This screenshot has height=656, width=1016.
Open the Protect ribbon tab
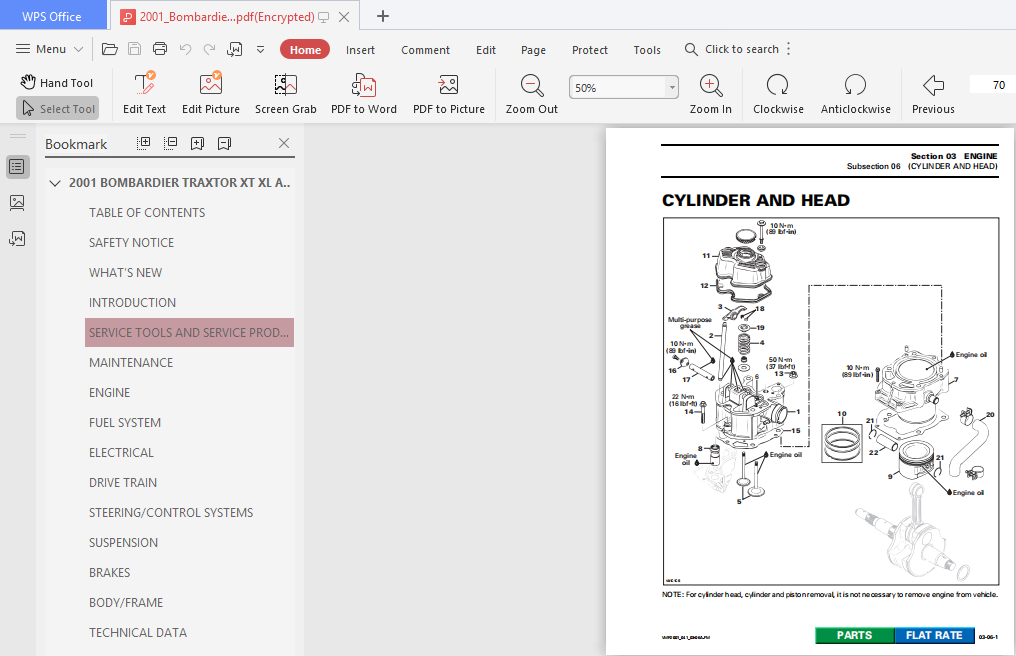coord(590,50)
